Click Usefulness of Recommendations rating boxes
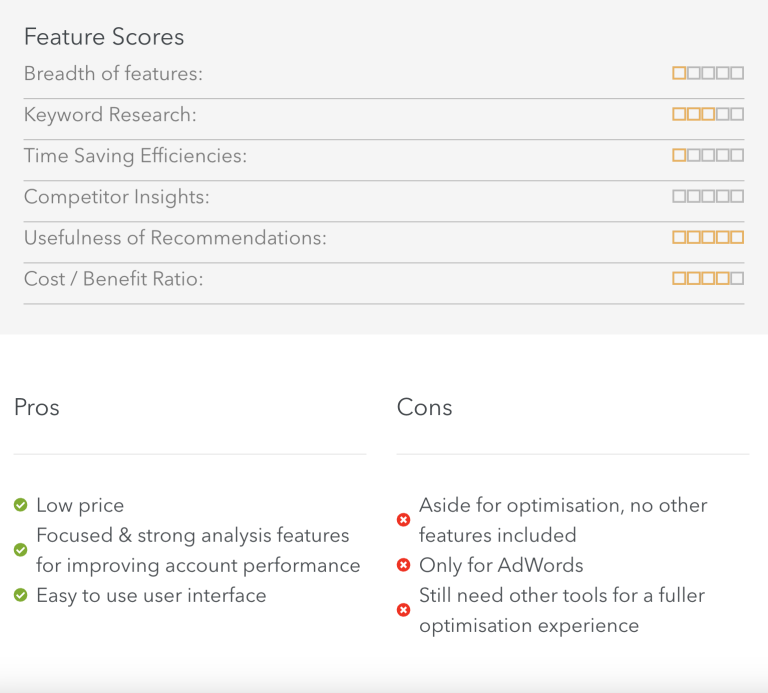768x693 pixels. [708, 238]
